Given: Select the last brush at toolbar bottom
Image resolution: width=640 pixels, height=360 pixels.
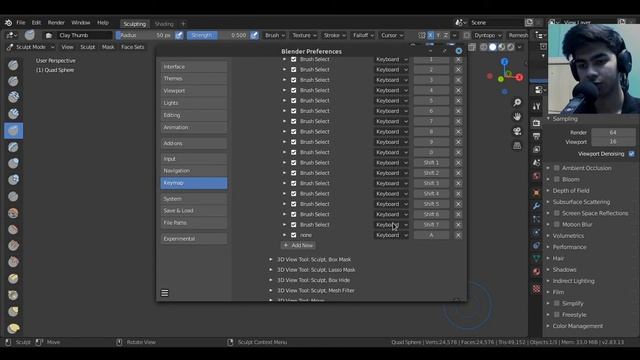Looking at the screenshot, I should 13,328.
